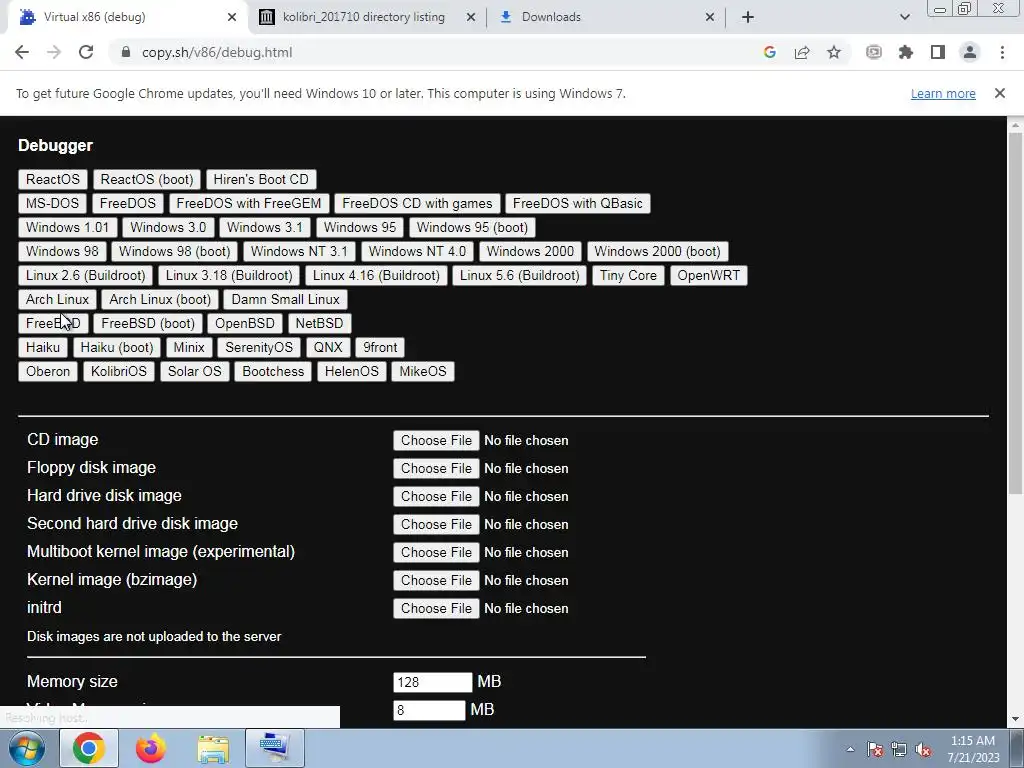Open the Windows Start menu

(26, 748)
